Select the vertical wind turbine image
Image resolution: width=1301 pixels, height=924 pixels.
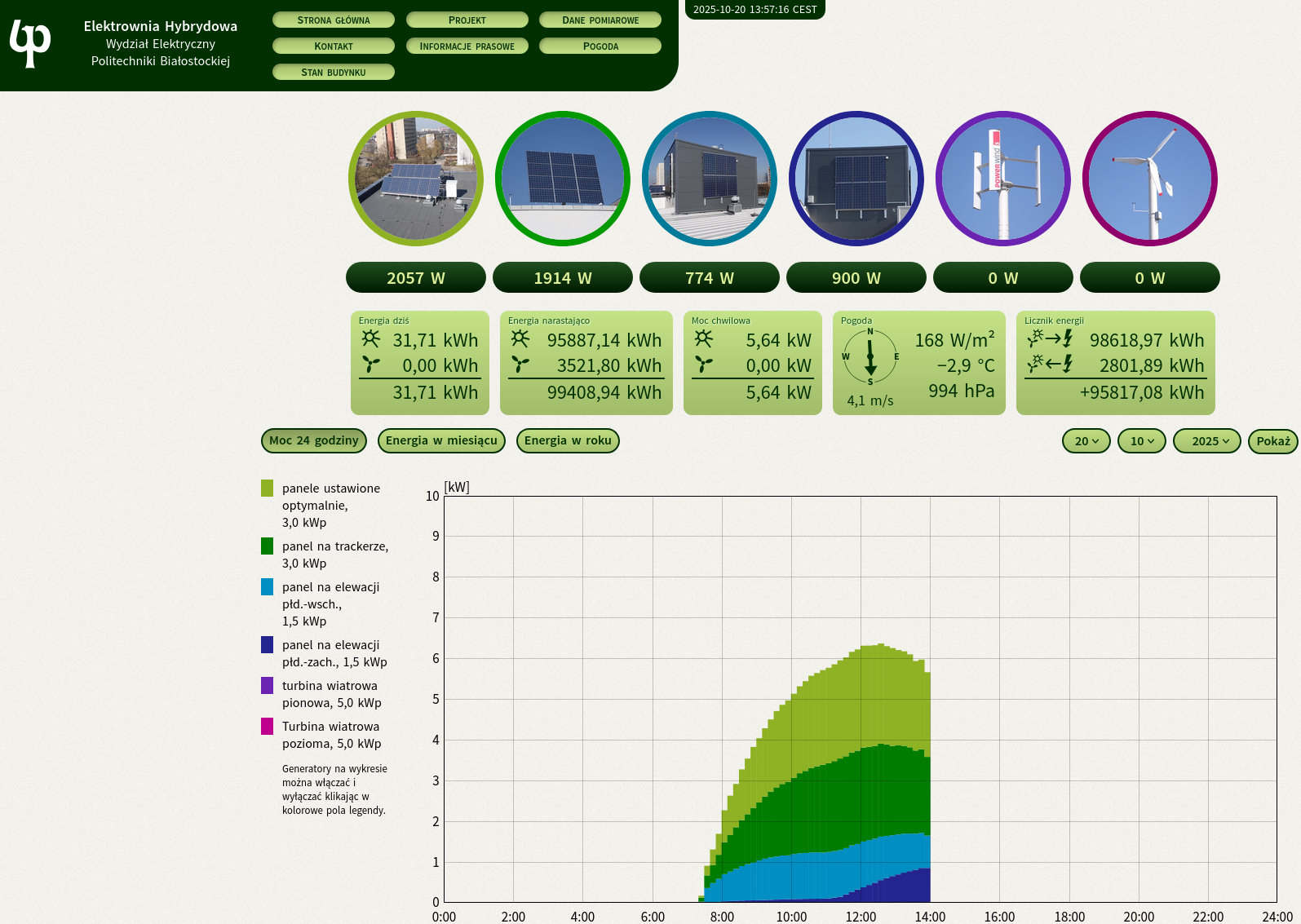coord(1003,179)
